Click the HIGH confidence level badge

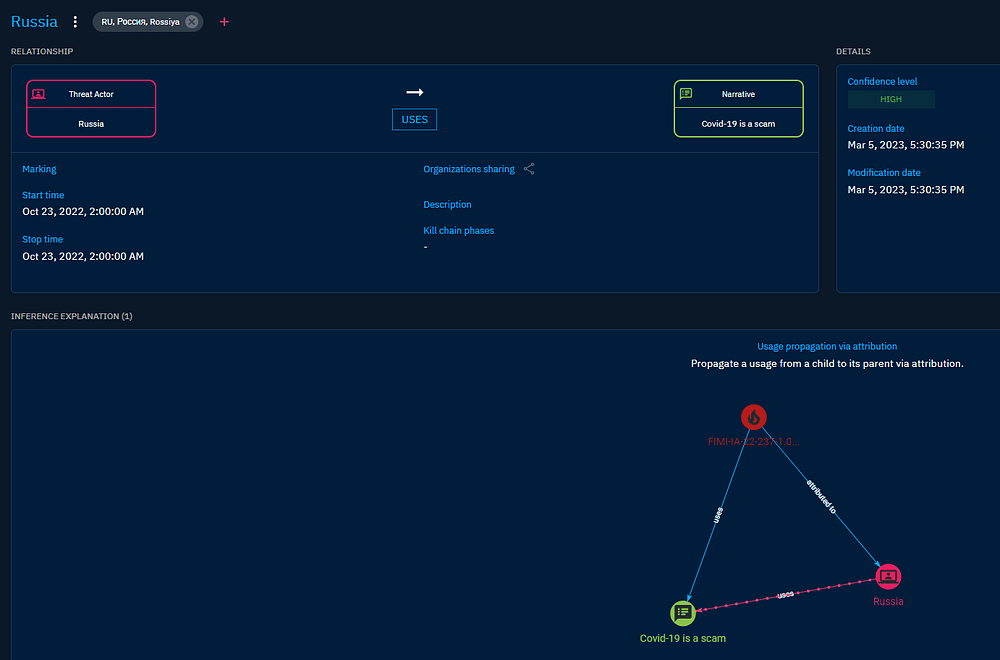pyautogui.click(x=890, y=100)
